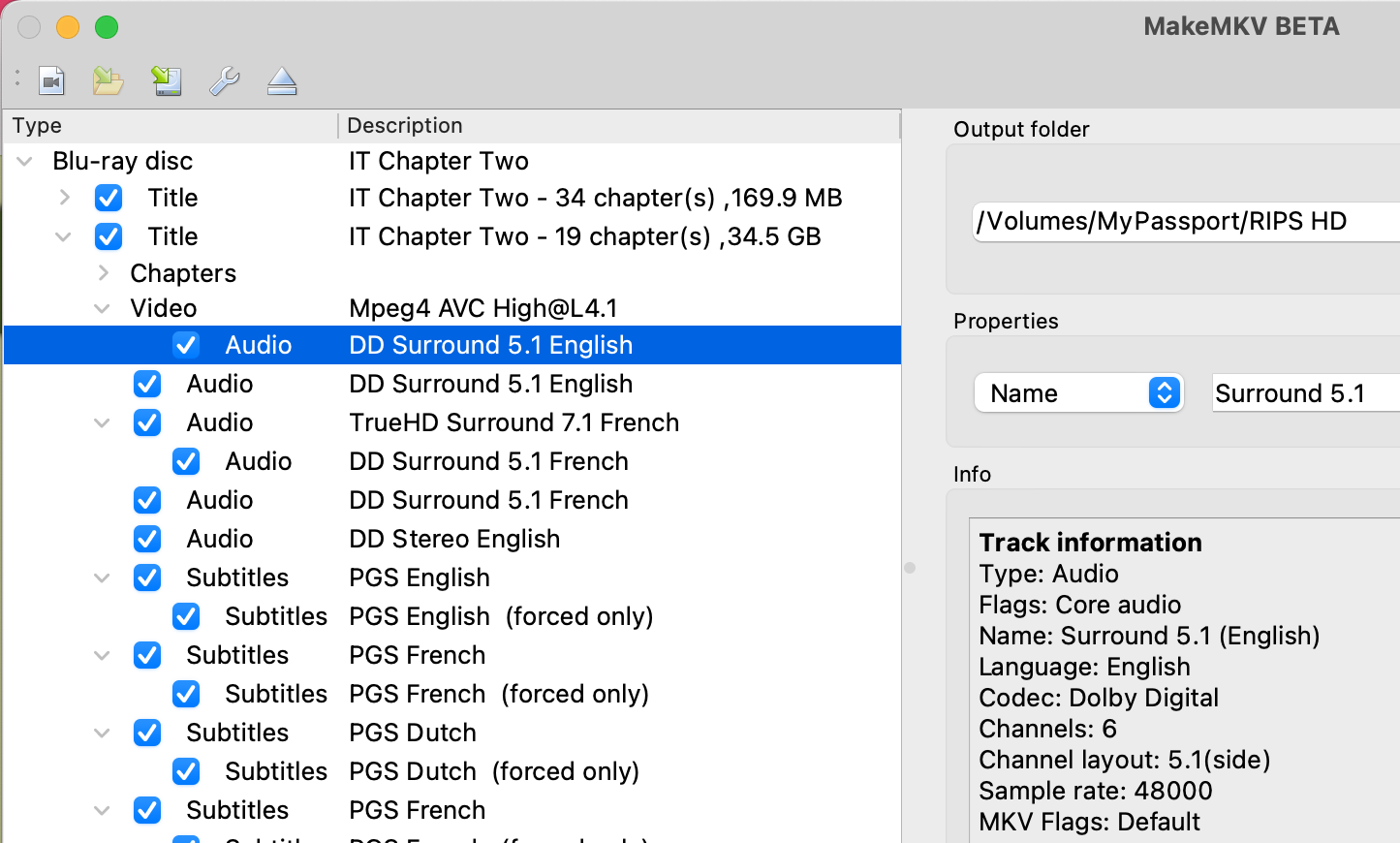Click the panel splitter handle dot
1400x843 pixels.
coord(910,568)
